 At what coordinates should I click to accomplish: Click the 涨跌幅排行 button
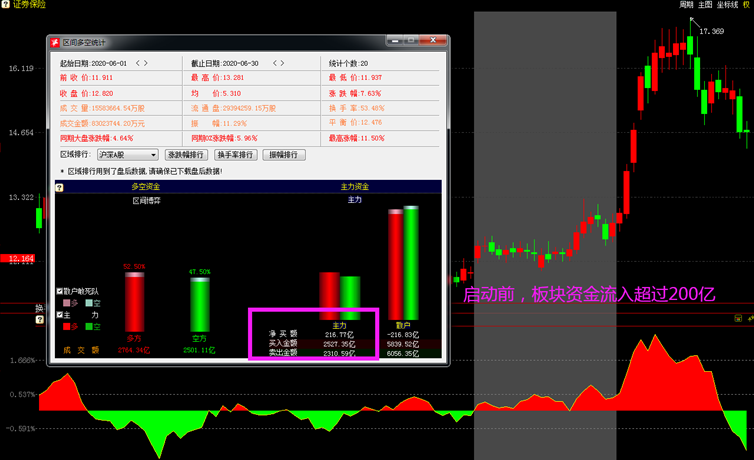tap(186, 155)
